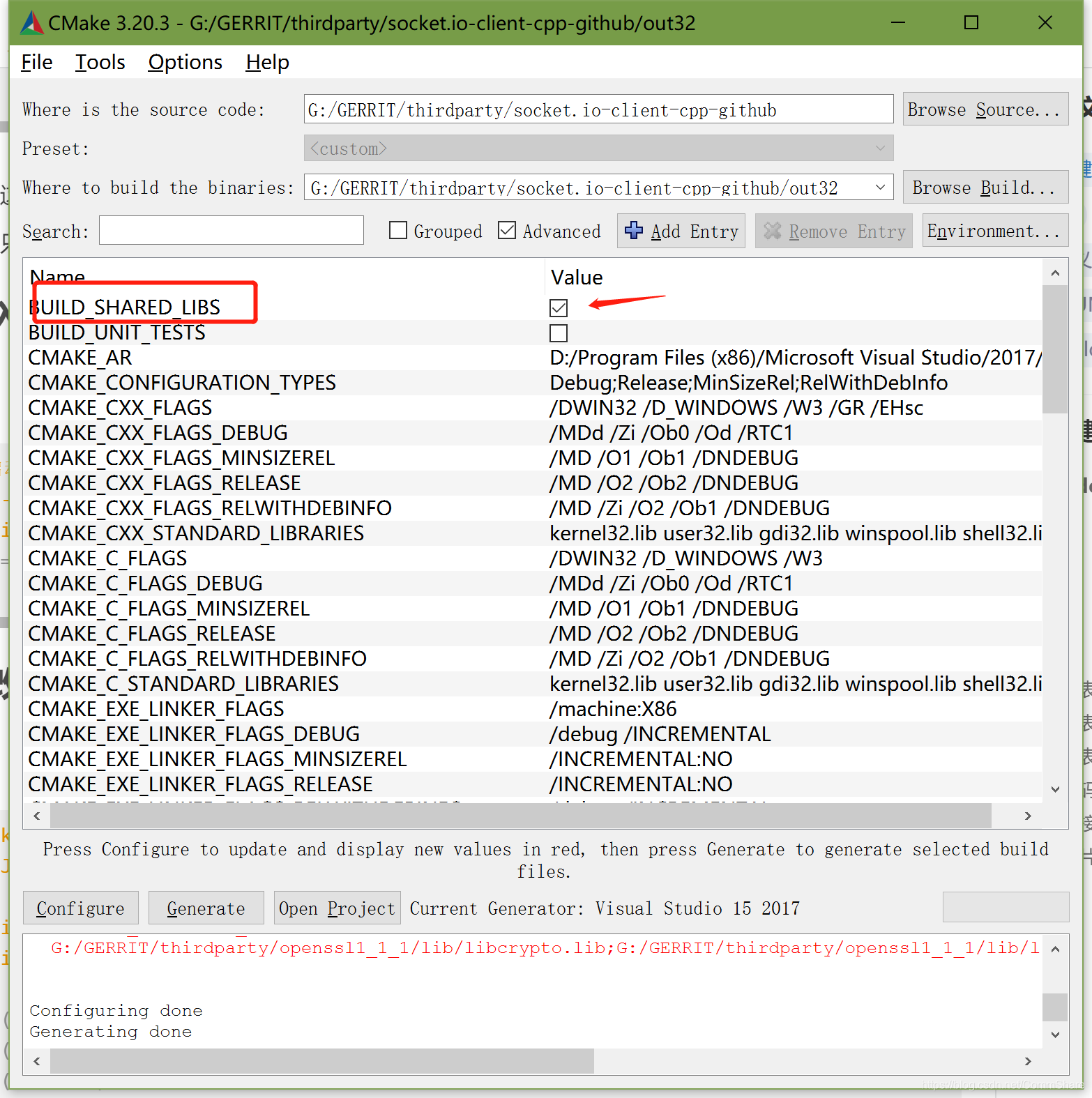The width and height of the screenshot is (1092, 1098).
Task: Select CMAKE_CXX_FLAGS_RELWITHDEBINFO entry
Action: 210,508
